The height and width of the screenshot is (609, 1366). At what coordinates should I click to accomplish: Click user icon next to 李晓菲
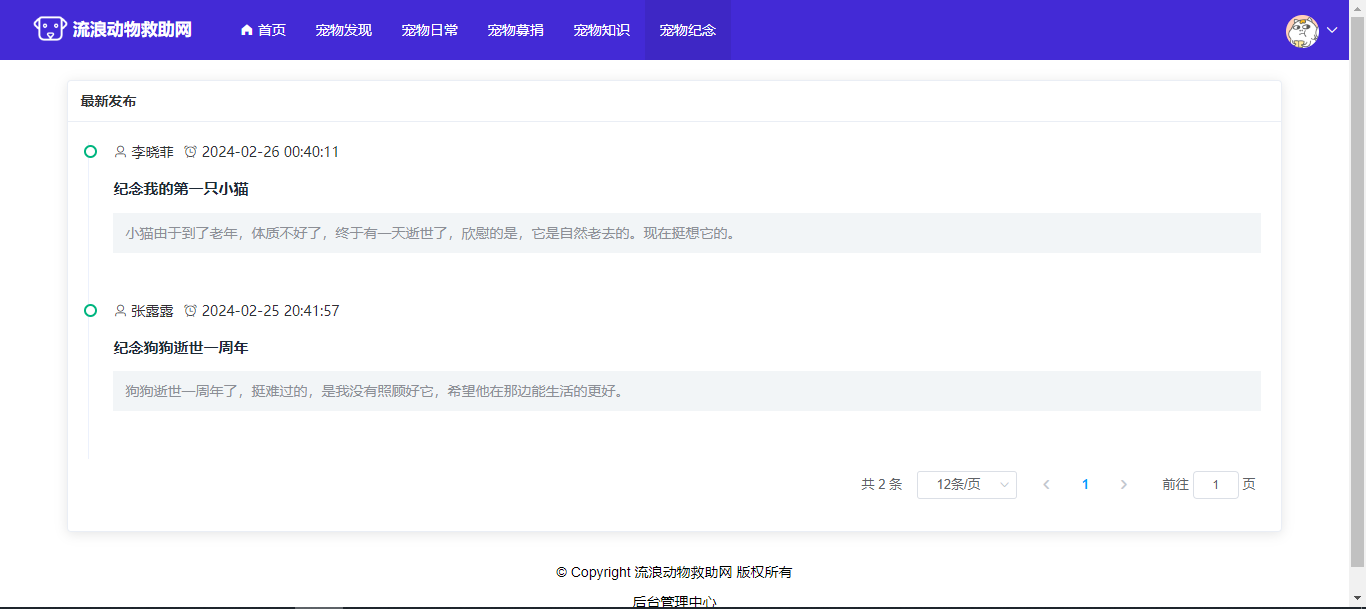tap(121, 152)
